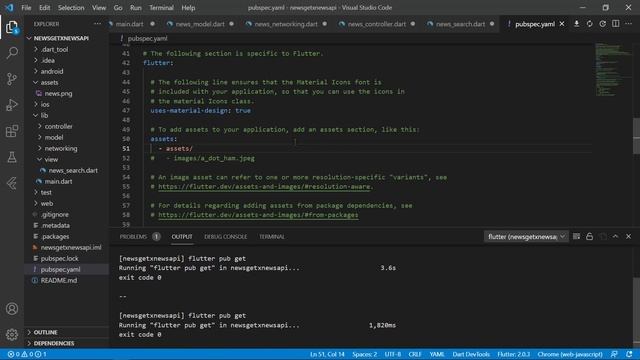Click the VS Code logo icon
640x360 pixels.
9,7
